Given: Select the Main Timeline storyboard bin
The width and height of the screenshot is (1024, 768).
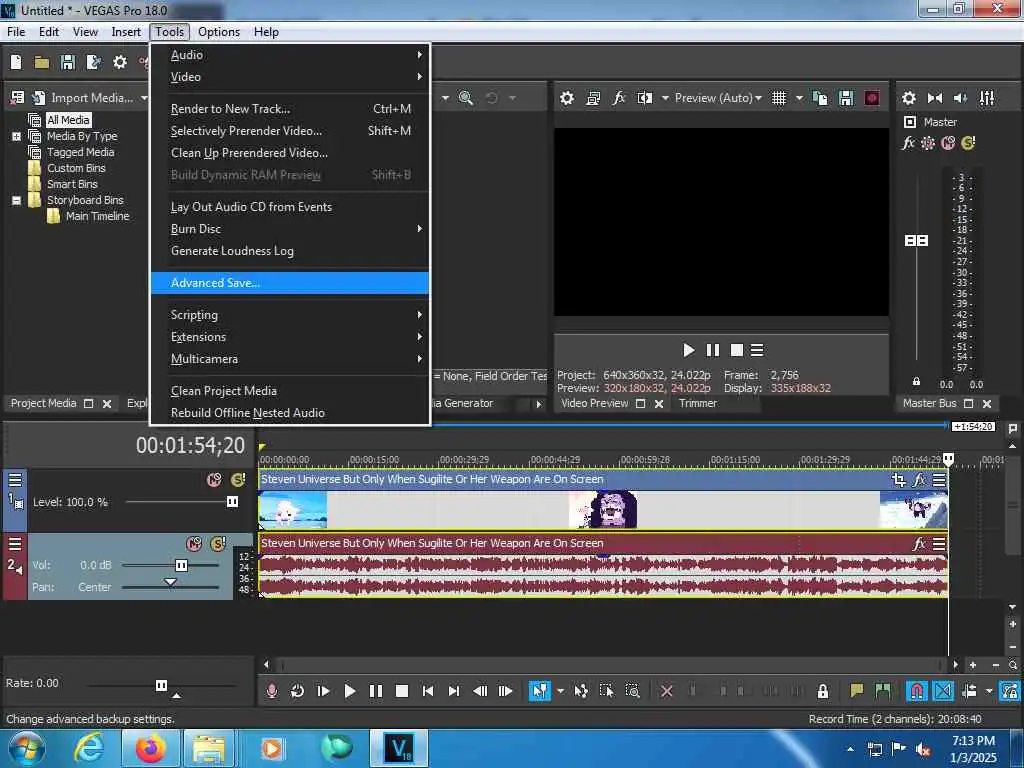Looking at the screenshot, I should point(97,216).
